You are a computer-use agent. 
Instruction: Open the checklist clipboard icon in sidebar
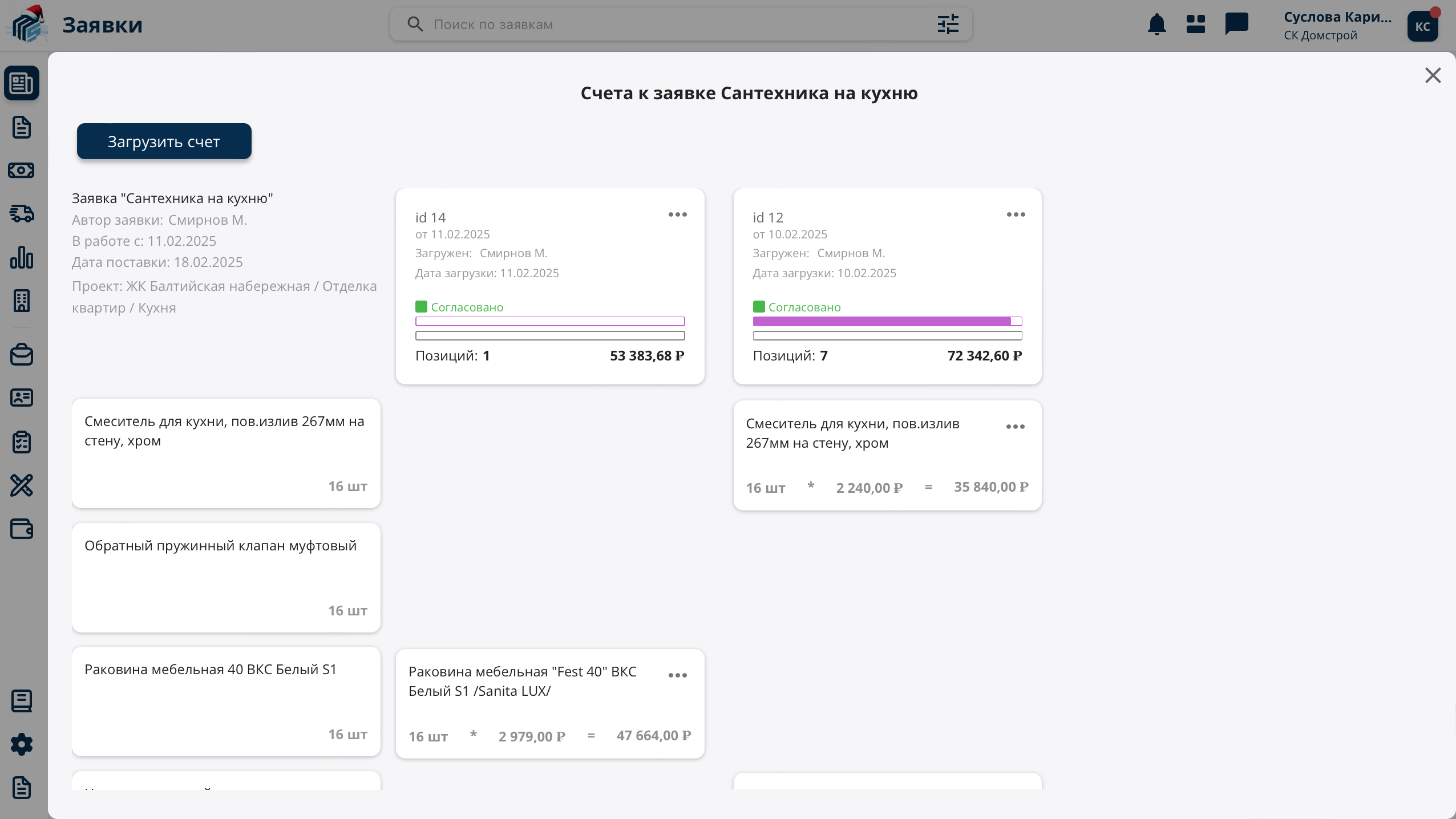pos(22,441)
